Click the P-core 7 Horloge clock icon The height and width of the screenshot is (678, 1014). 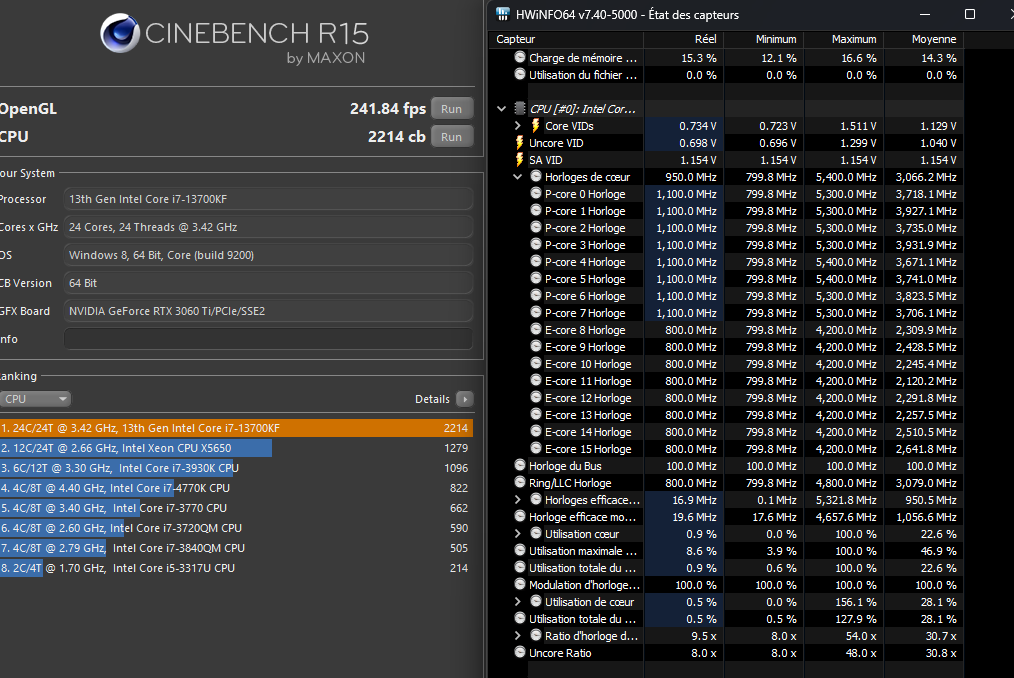point(536,312)
